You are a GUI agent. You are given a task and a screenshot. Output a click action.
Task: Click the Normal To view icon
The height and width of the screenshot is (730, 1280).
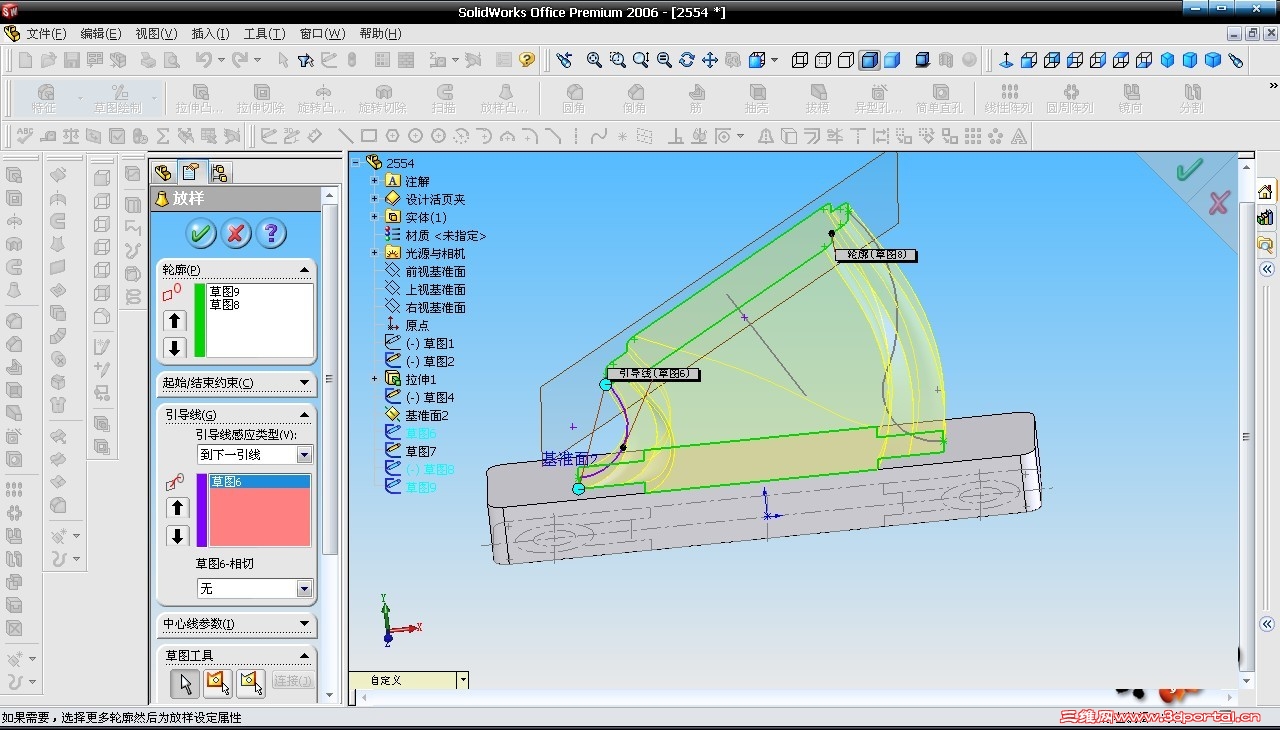tap(1006, 60)
